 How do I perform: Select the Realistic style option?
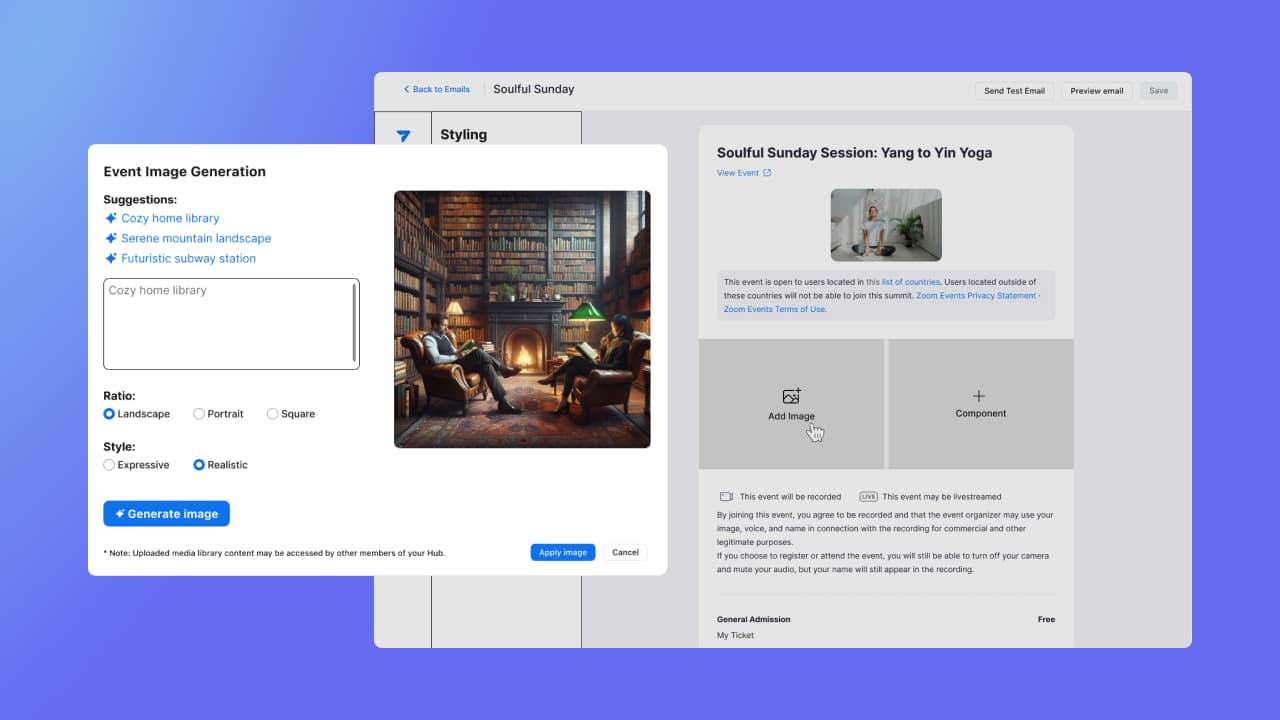[199, 465]
